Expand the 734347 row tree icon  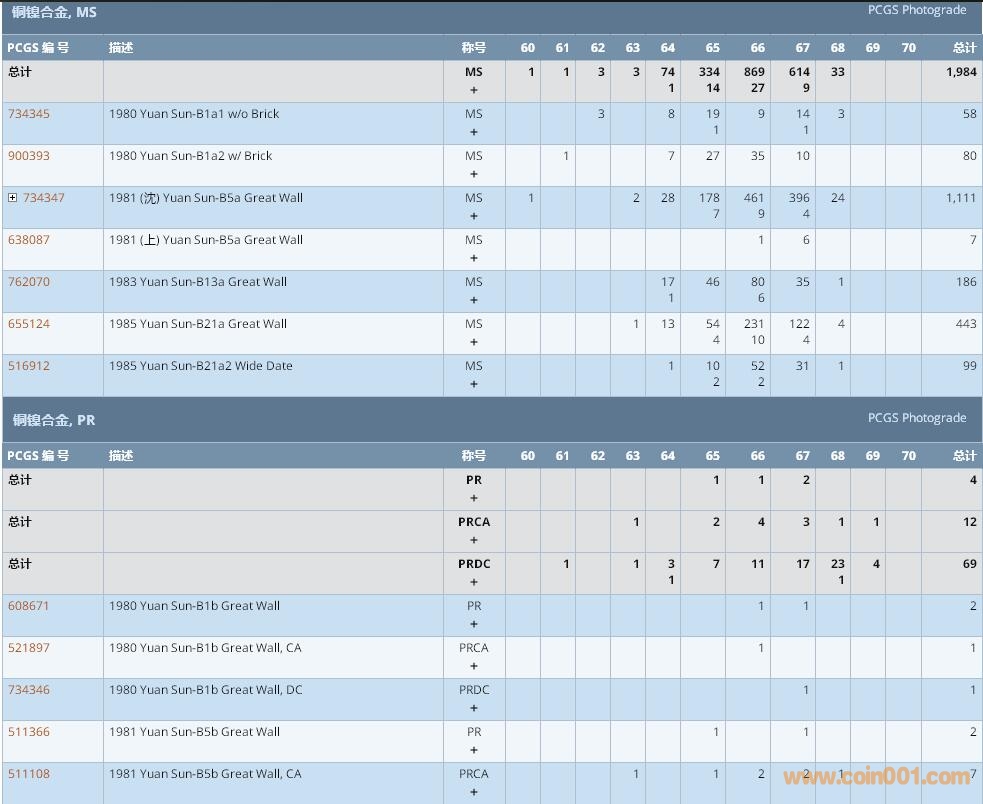[x=13, y=198]
